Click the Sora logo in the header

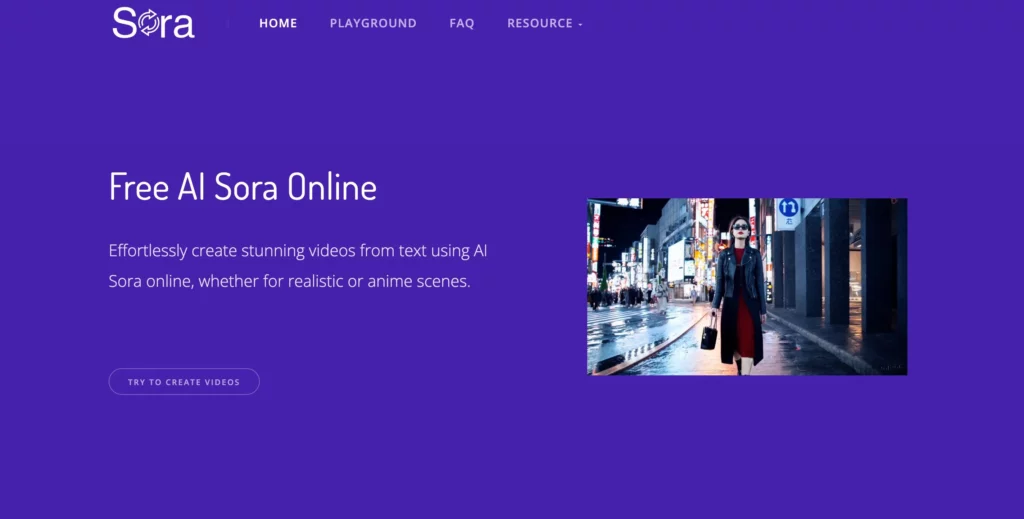(153, 22)
